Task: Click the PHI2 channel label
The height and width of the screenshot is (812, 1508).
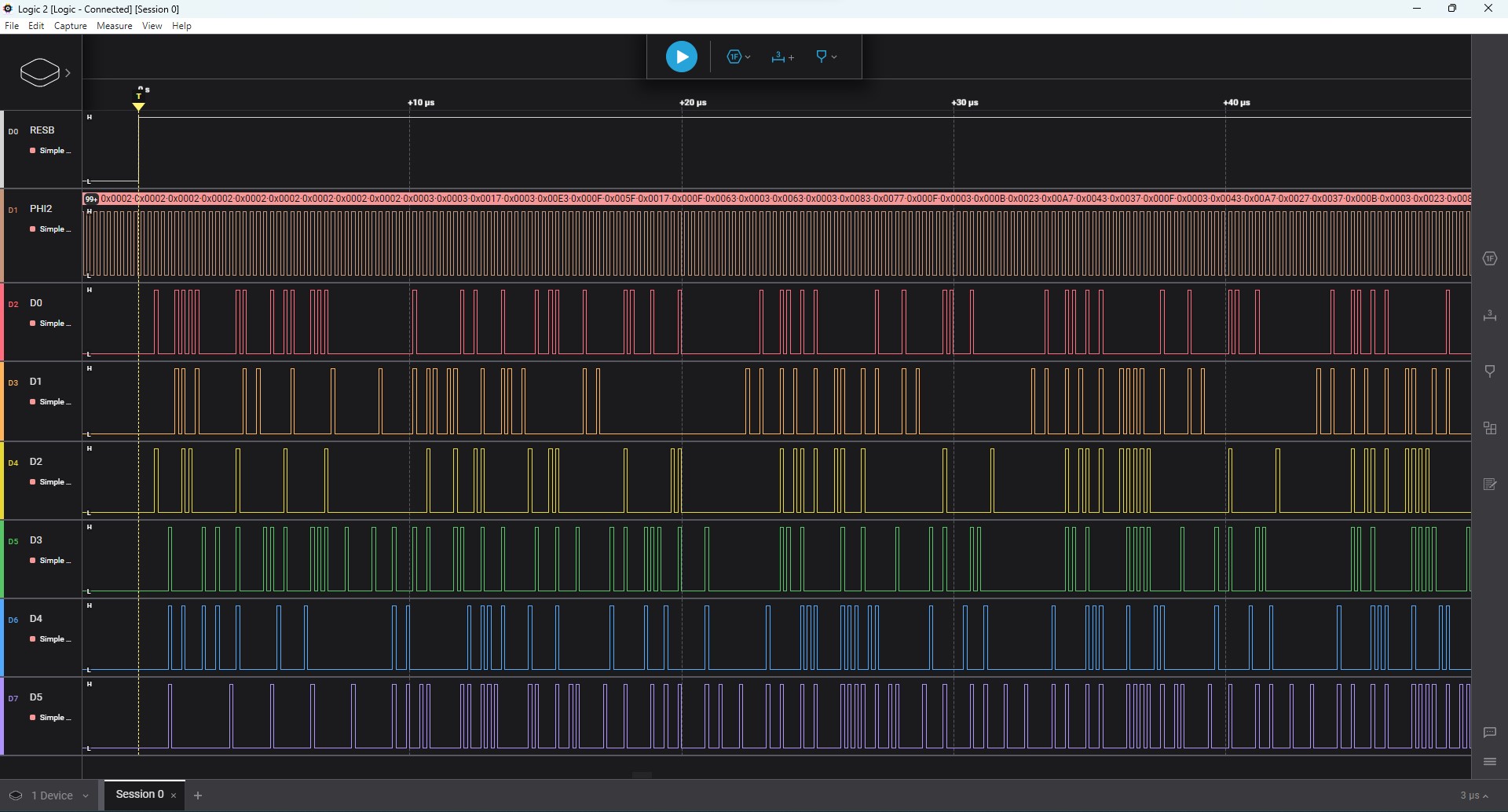Action: 41,209
